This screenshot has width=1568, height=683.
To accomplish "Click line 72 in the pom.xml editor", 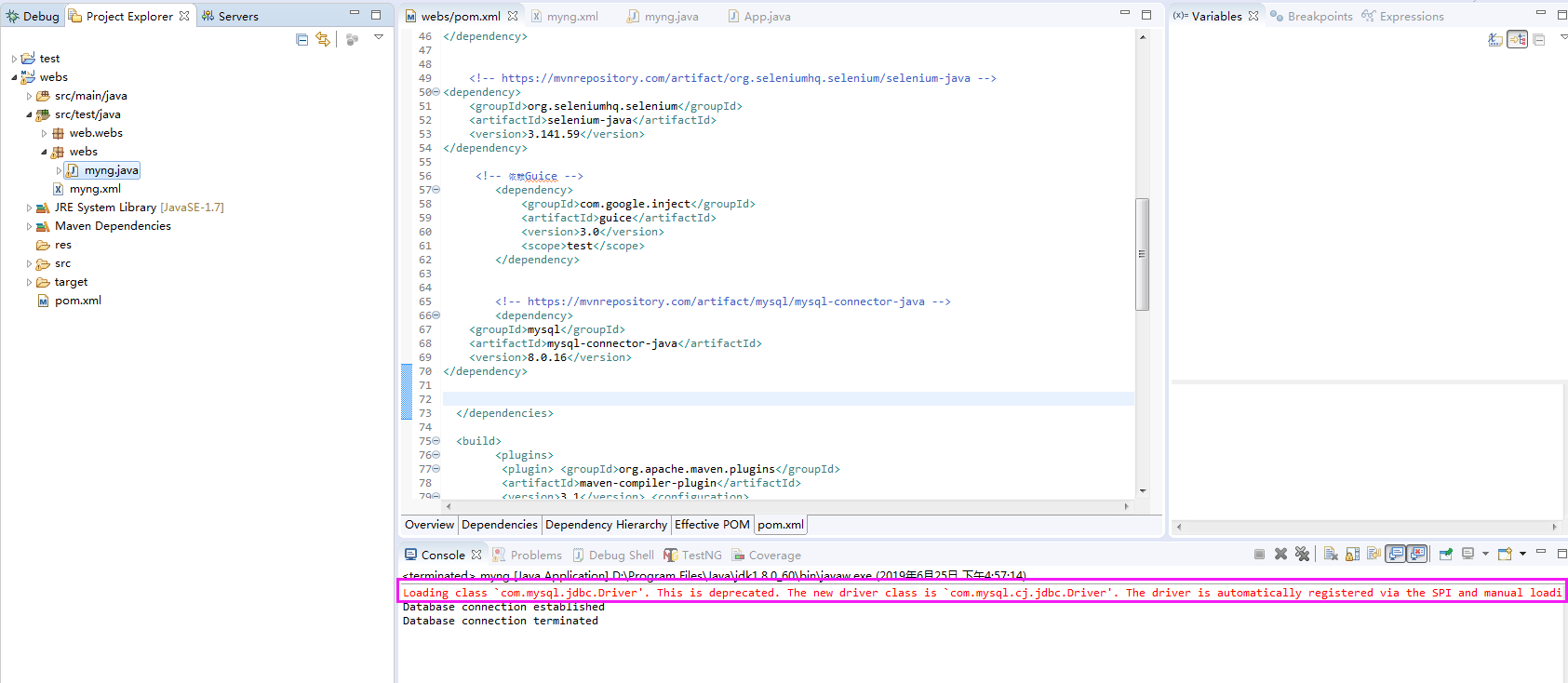I will click(788, 399).
